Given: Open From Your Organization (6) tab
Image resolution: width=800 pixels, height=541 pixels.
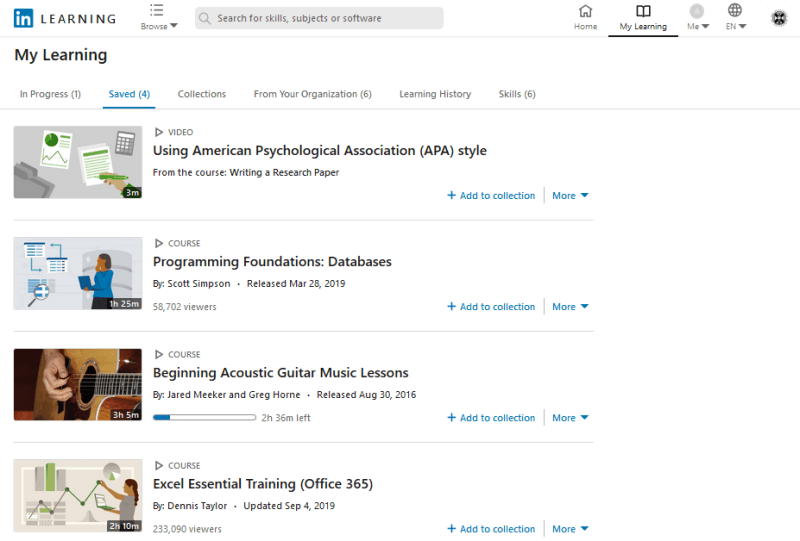Looking at the screenshot, I should pos(312,94).
